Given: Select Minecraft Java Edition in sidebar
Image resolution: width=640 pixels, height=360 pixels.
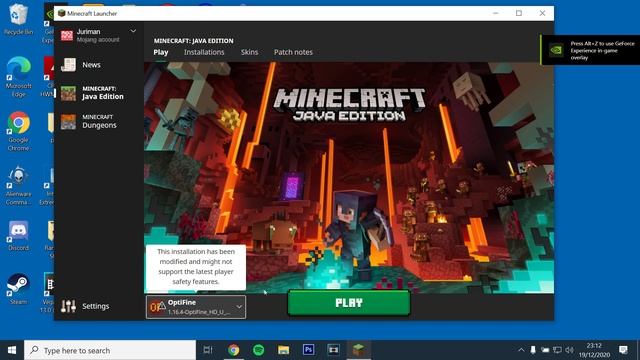Looking at the screenshot, I should pyautogui.click(x=98, y=93).
